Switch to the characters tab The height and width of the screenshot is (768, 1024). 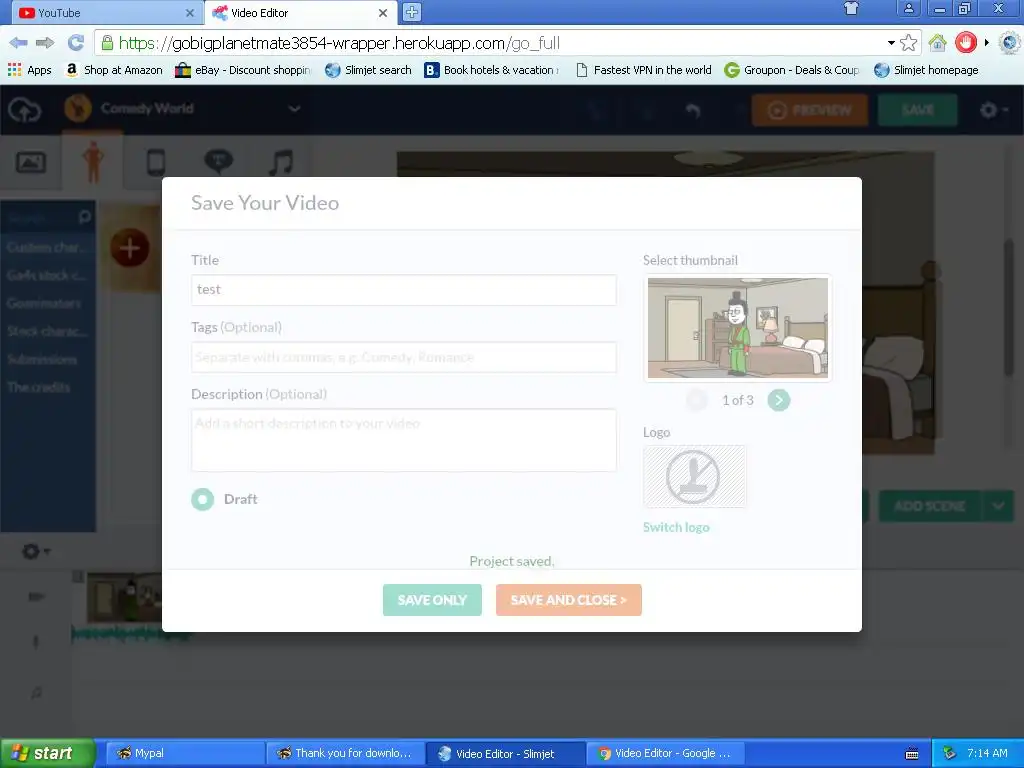click(x=93, y=161)
